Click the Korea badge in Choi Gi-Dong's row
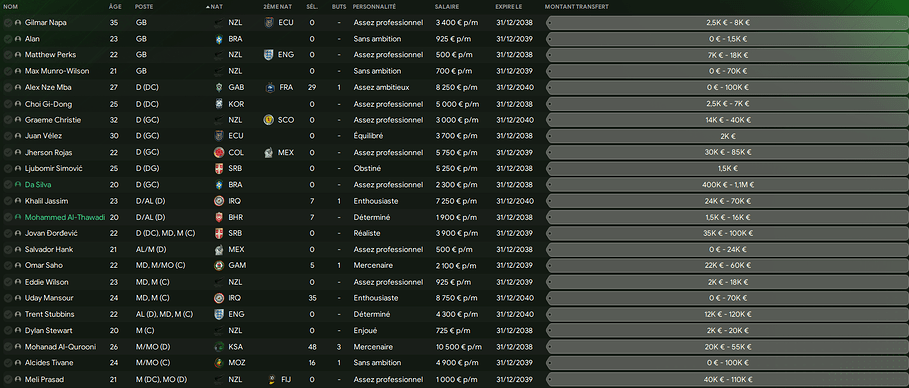Screen dimensions: 909x388 [x=219, y=104]
